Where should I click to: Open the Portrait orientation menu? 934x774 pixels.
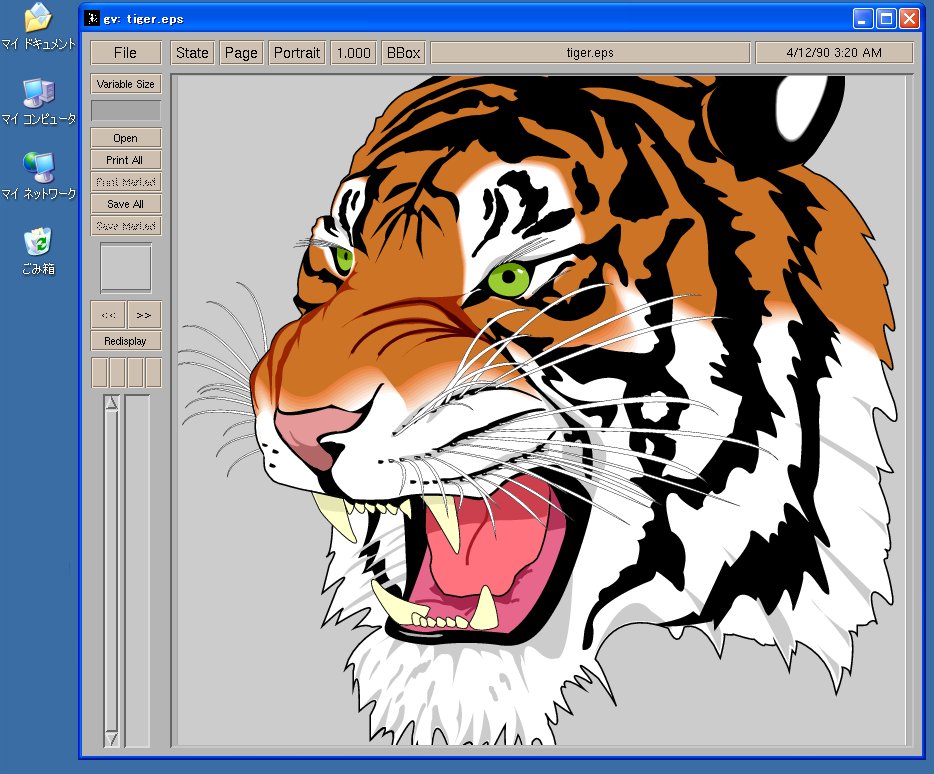pyautogui.click(x=297, y=52)
